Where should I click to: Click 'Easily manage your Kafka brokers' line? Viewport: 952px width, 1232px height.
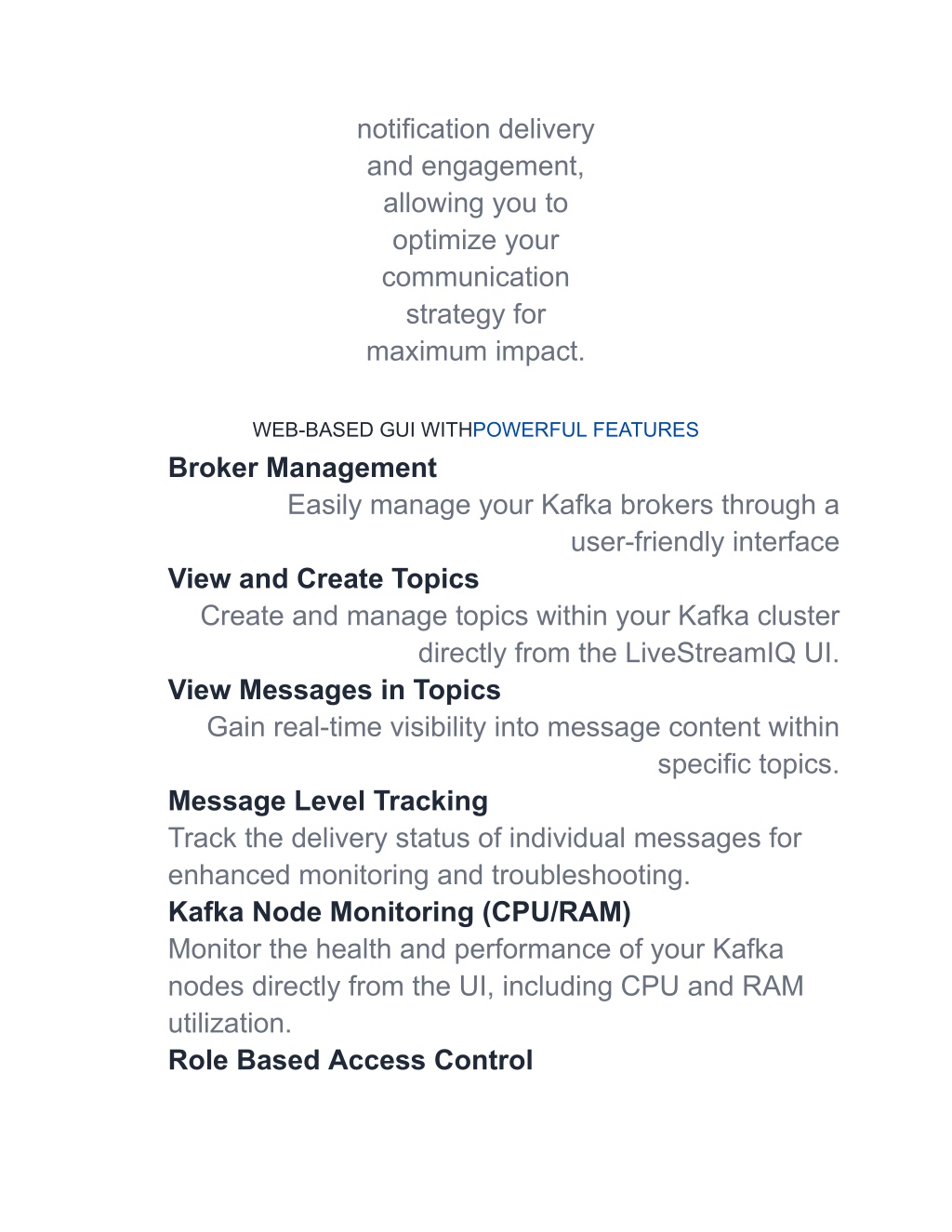[x=562, y=505]
